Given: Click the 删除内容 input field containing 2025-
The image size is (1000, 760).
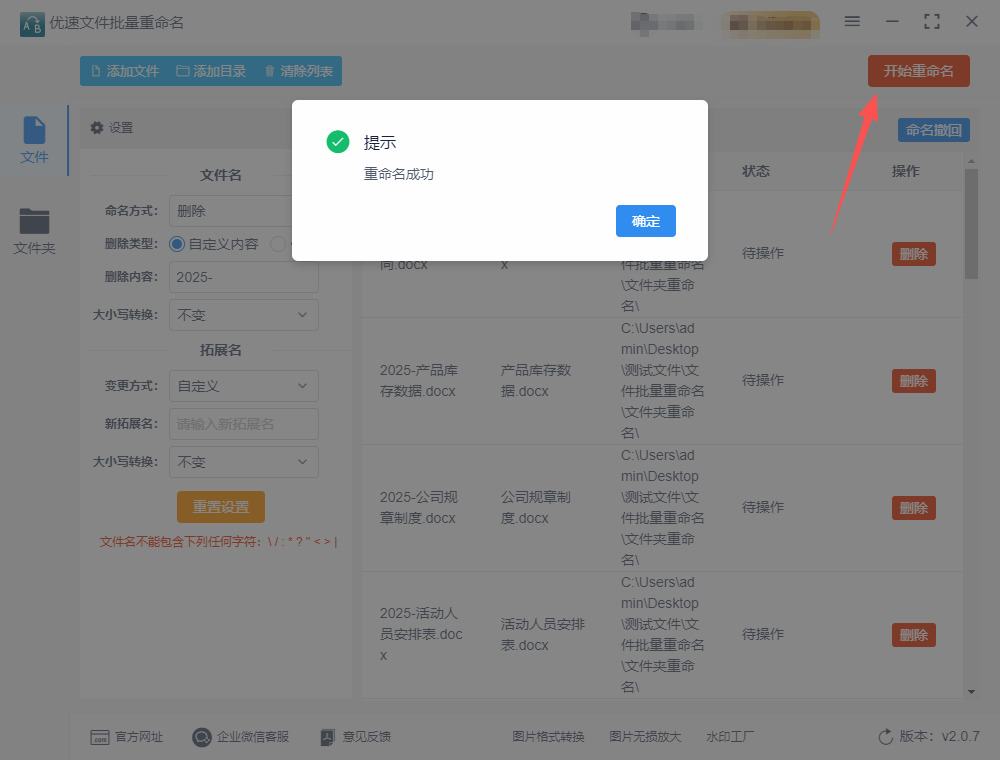Looking at the screenshot, I should point(243,277).
